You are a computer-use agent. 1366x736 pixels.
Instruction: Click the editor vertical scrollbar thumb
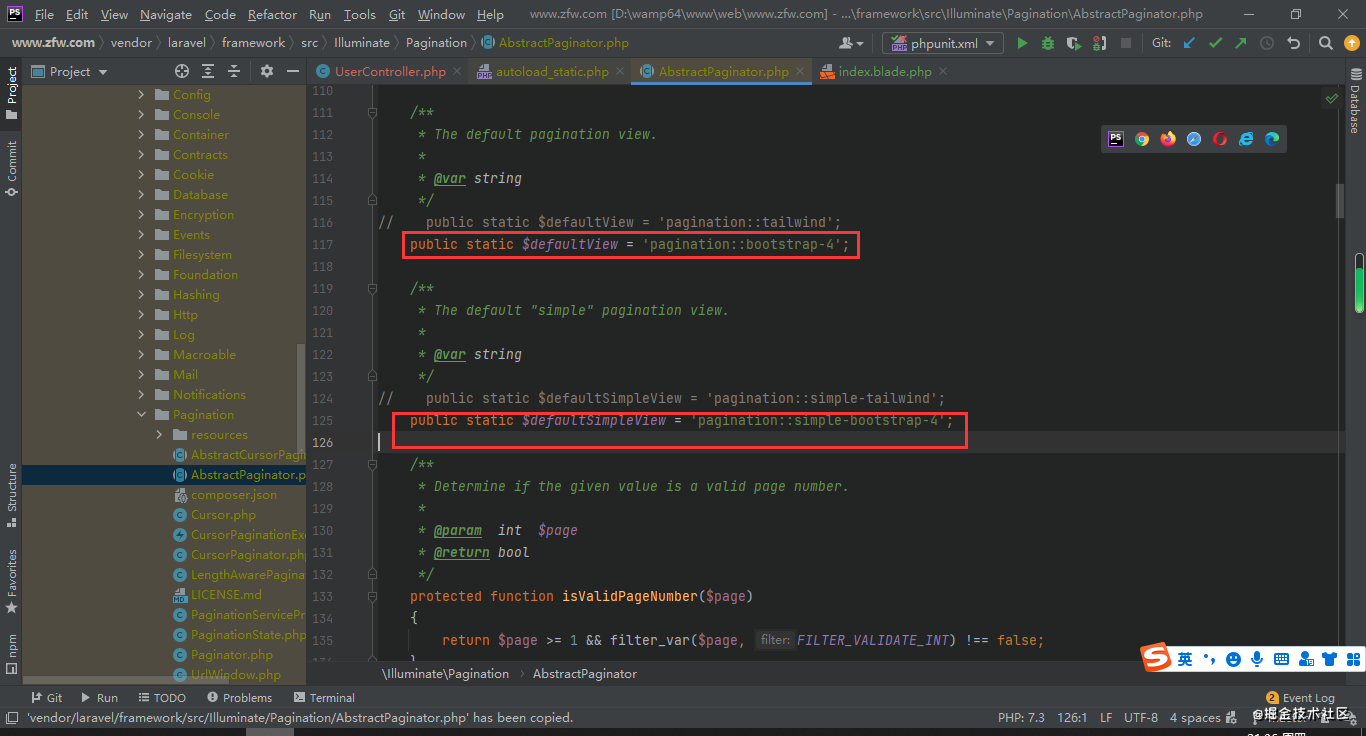pos(1339,200)
